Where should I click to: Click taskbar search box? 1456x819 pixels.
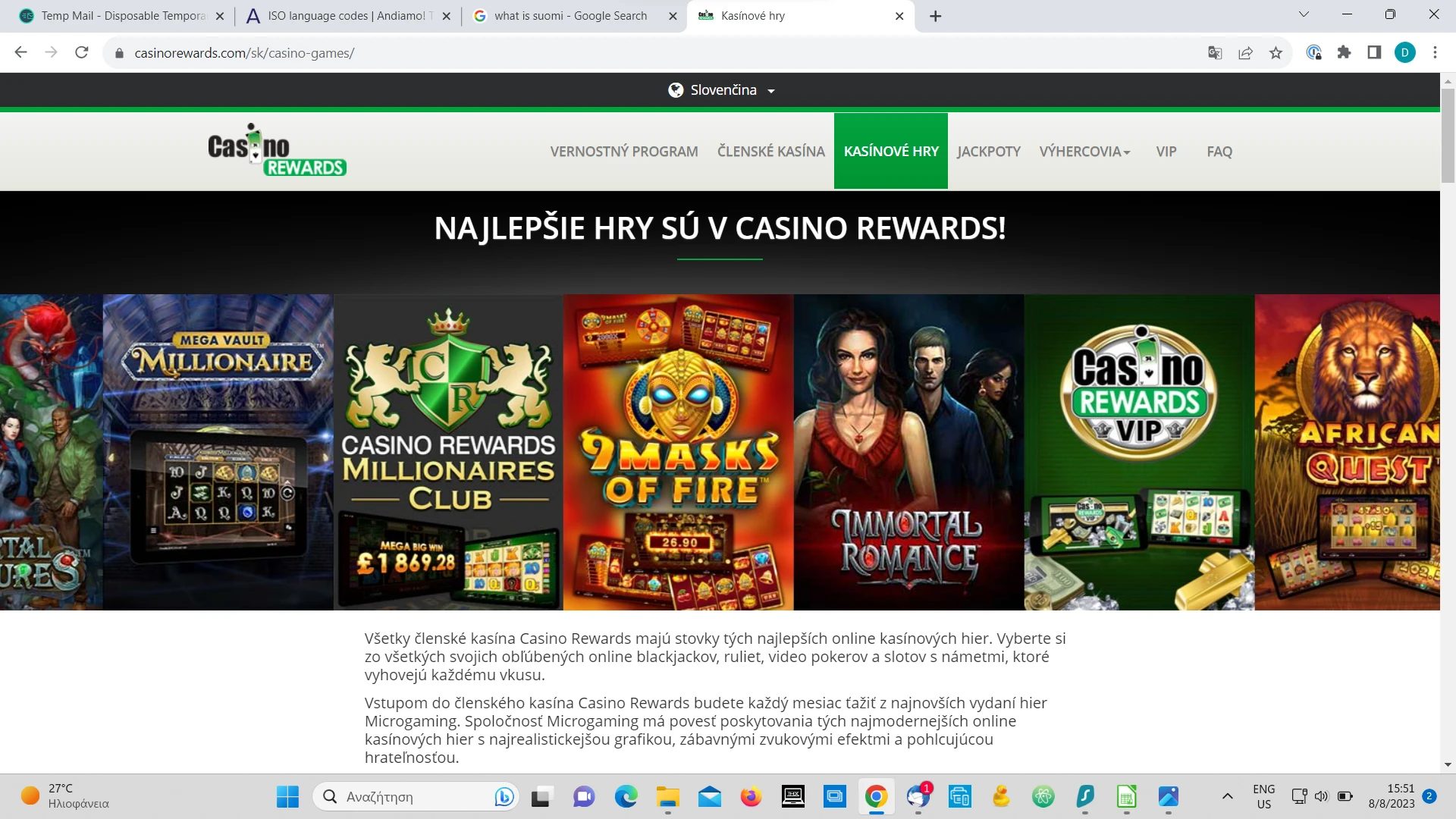click(x=416, y=796)
